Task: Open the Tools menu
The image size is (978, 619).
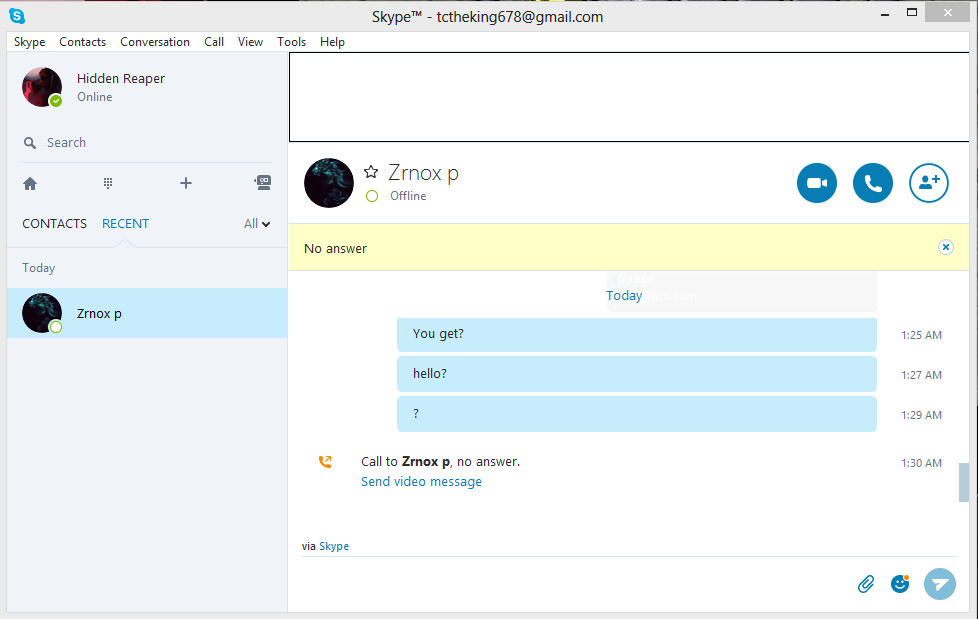Action: tap(291, 42)
